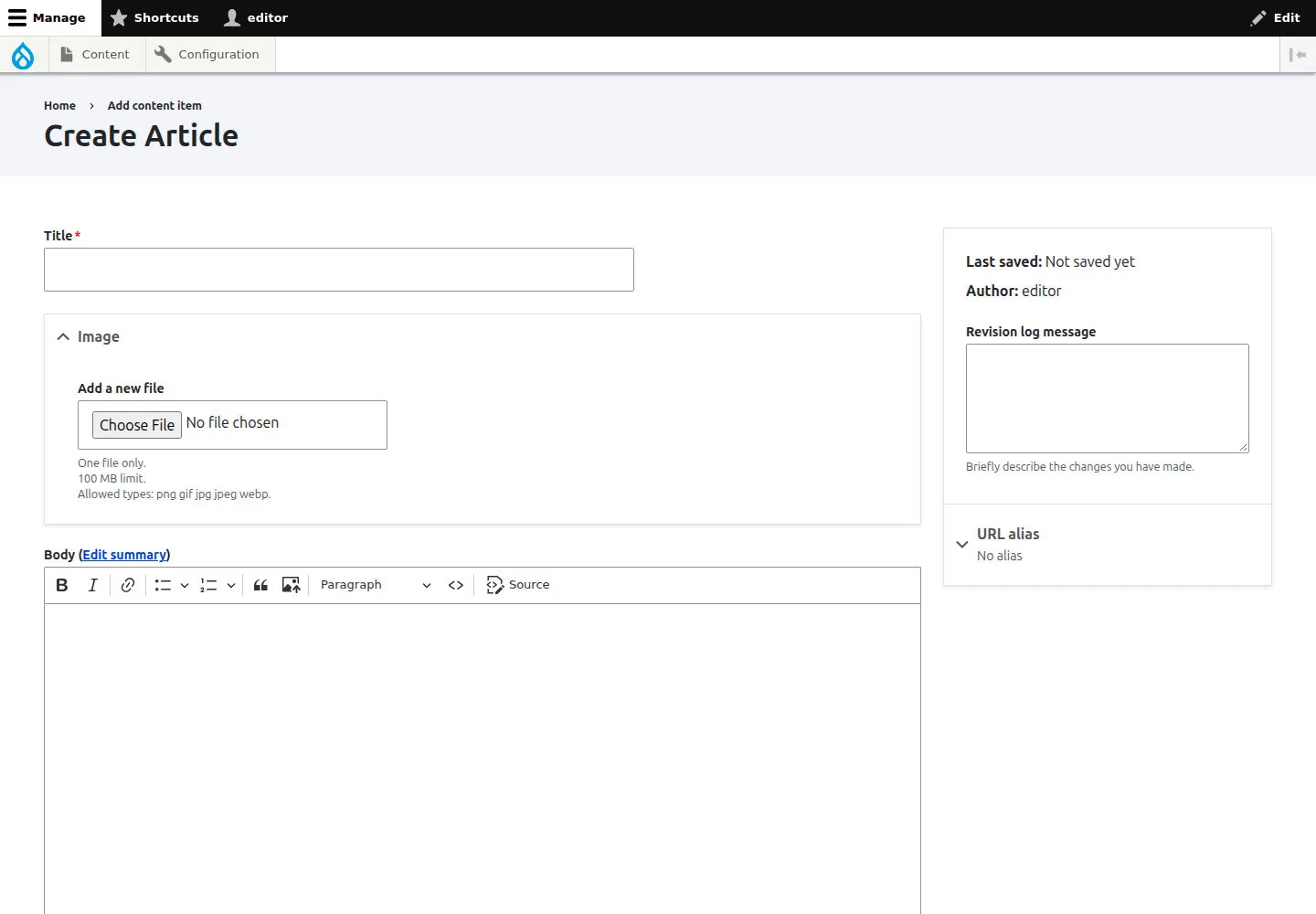Toggle italic formatting in Body editor
This screenshot has width=1316, height=914.
pos(92,585)
